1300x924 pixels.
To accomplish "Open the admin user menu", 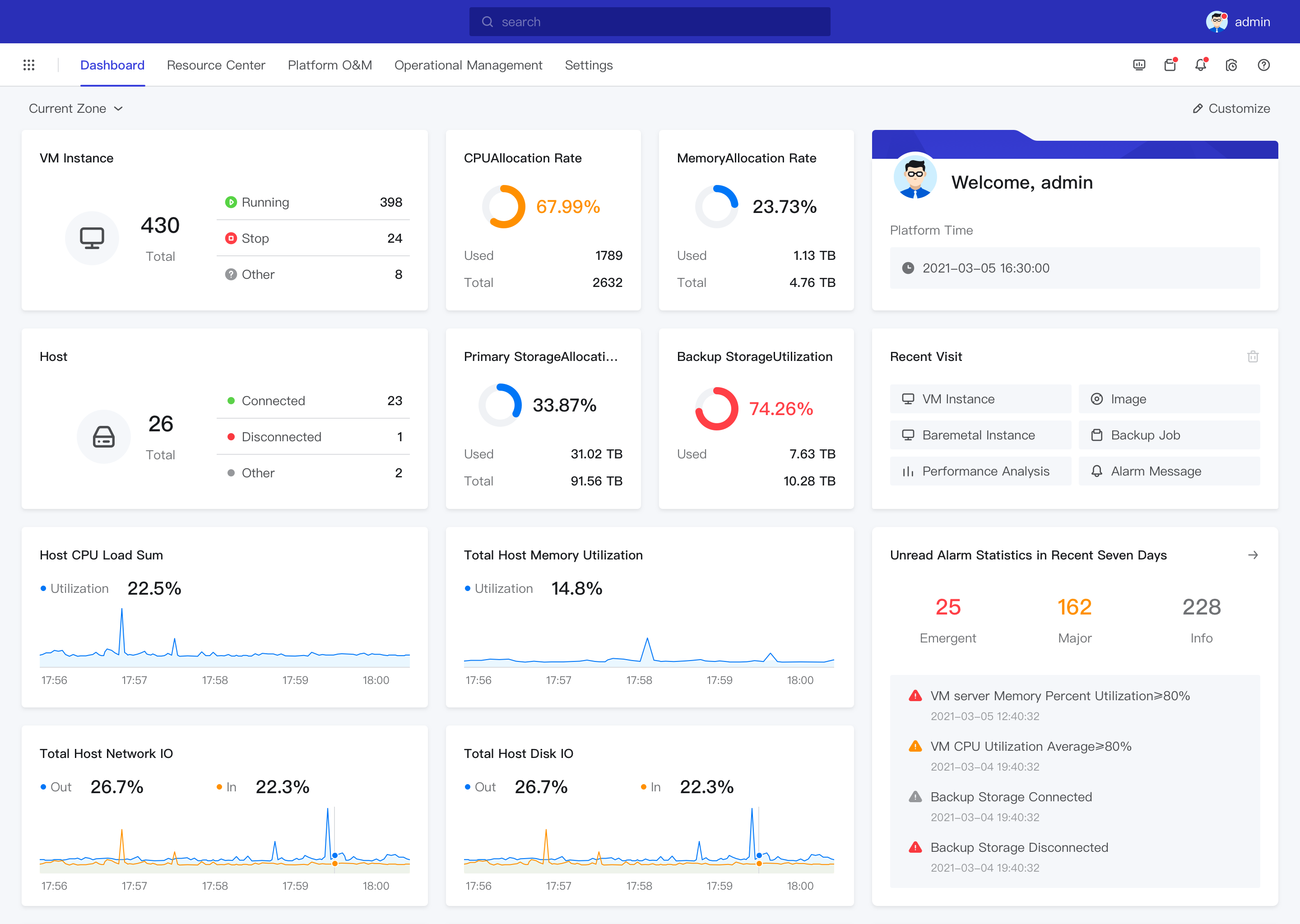I will tap(1252, 22).
